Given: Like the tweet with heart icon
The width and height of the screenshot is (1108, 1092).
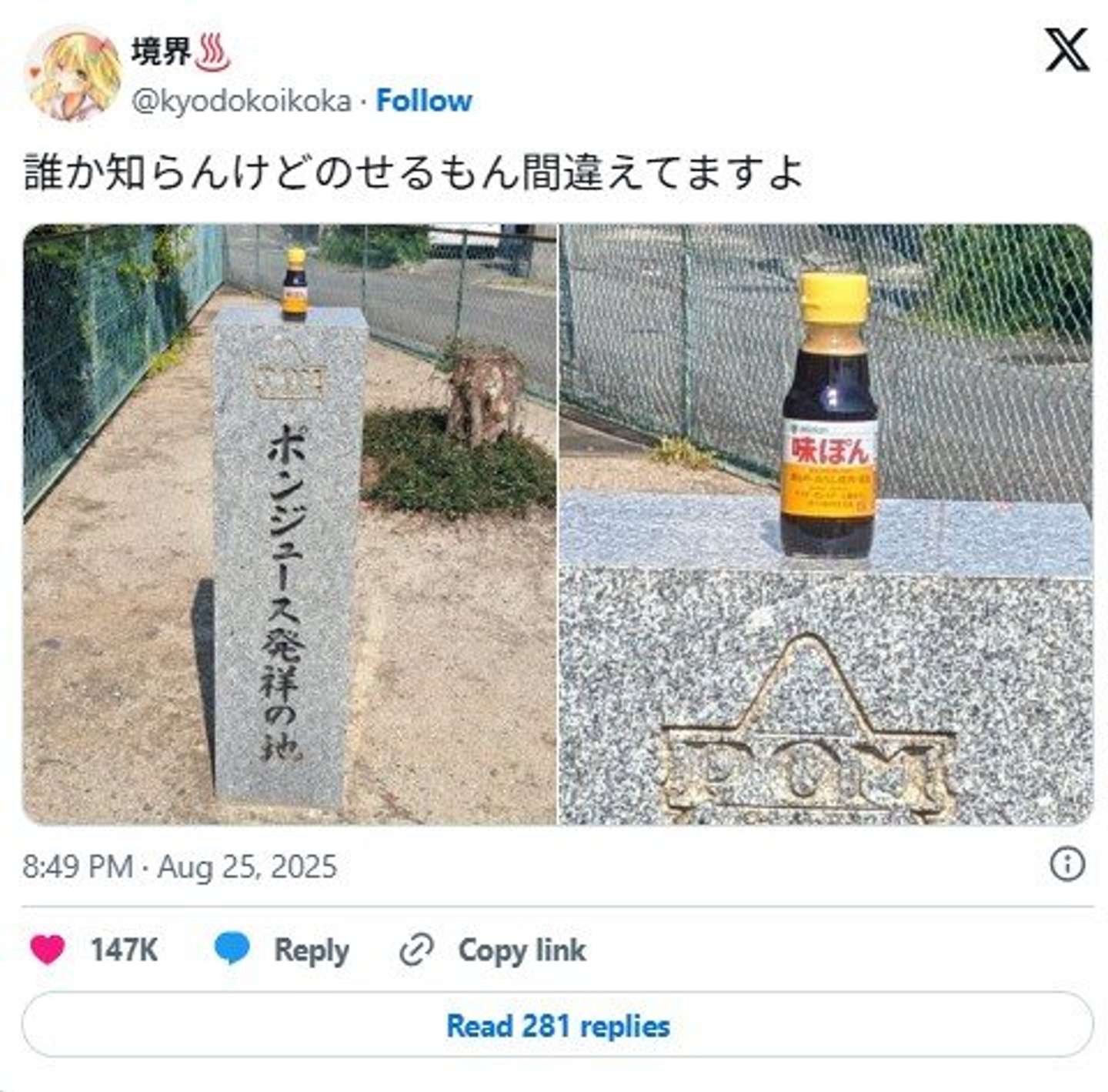Looking at the screenshot, I should coord(48,950).
